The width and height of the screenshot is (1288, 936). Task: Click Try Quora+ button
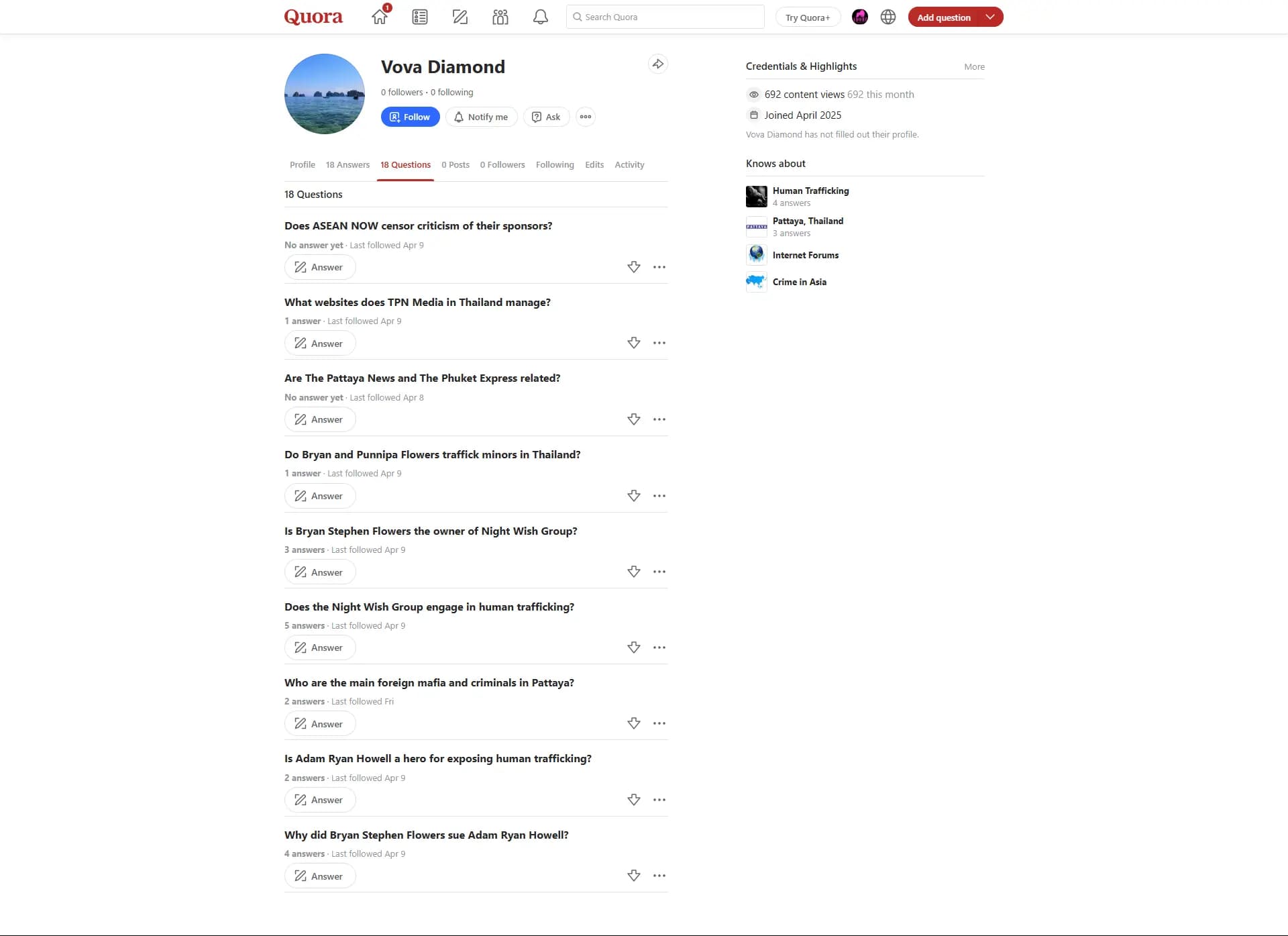click(808, 17)
